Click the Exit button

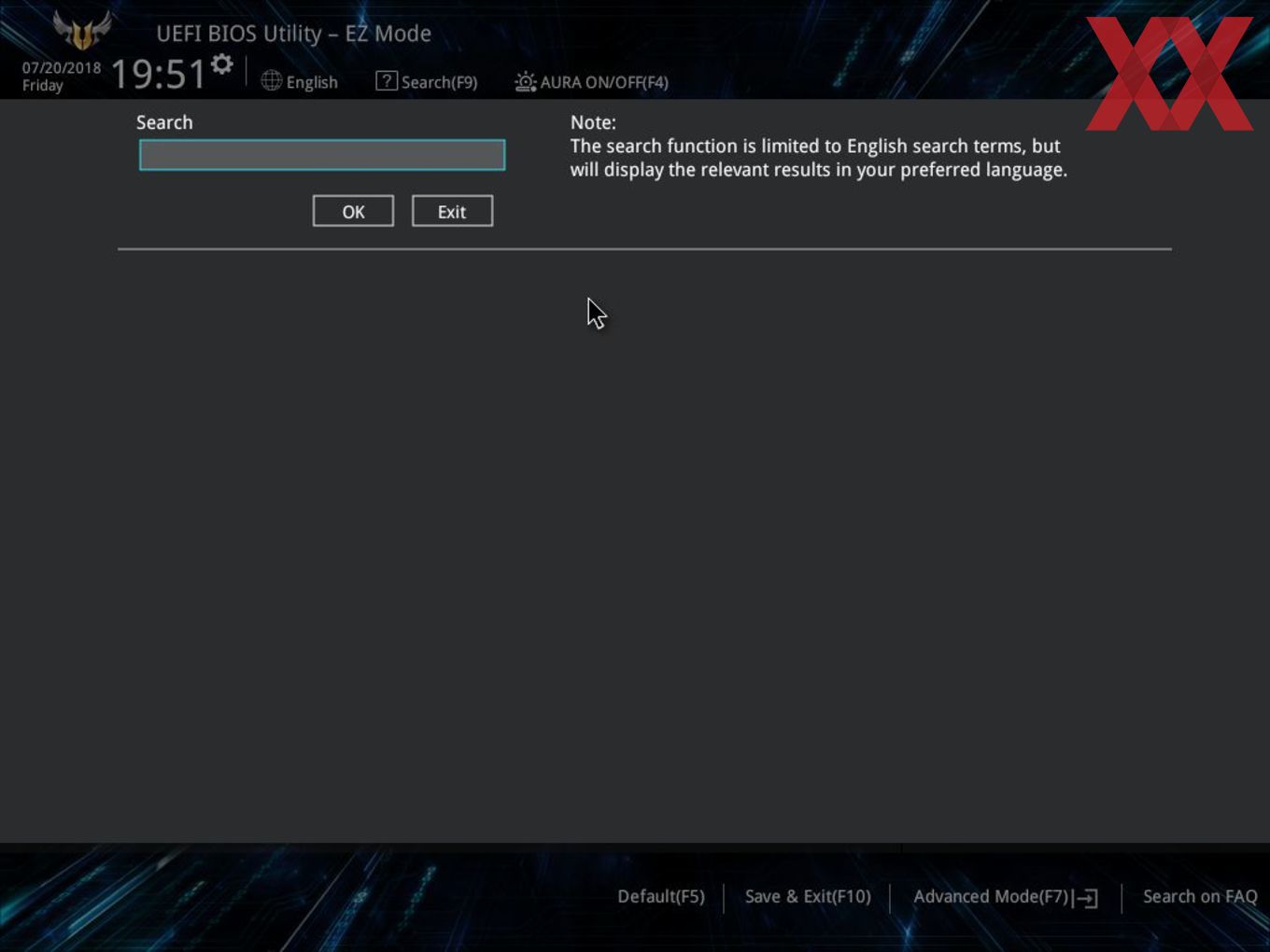pos(452,211)
